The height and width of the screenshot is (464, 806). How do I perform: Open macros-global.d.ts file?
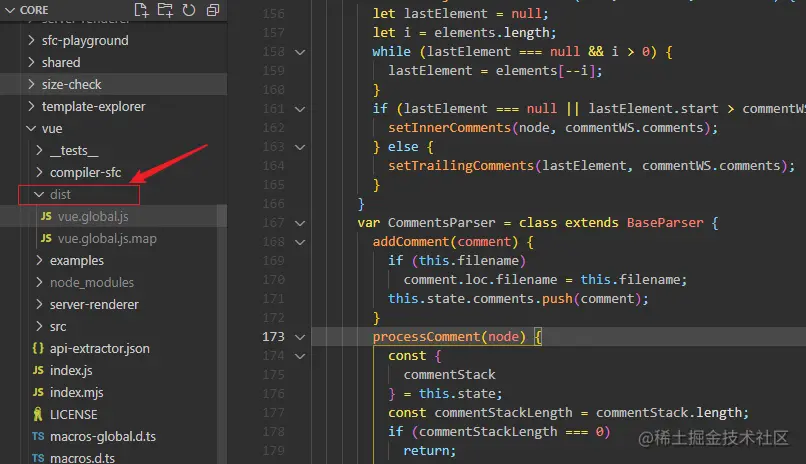[x=103, y=437]
